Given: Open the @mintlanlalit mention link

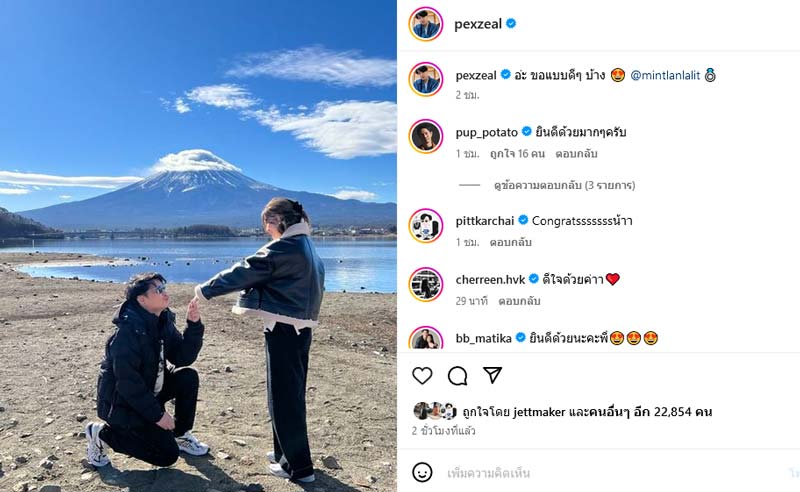Looking at the screenshot, I should [665, 76].
